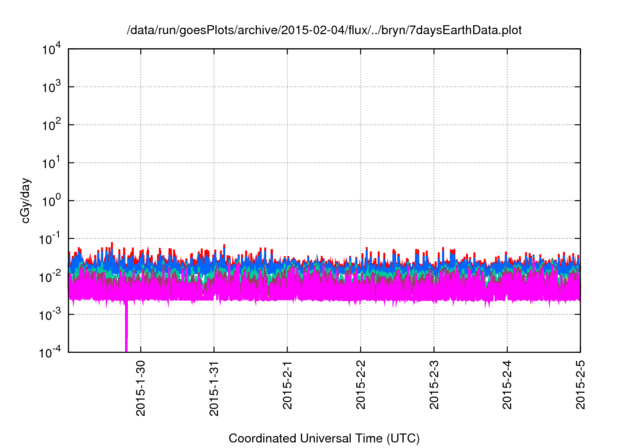640x448 pixels.
Task: Click the 10^3 y-axis tick label
Action: pyautogui.click(x=51, y=87)
